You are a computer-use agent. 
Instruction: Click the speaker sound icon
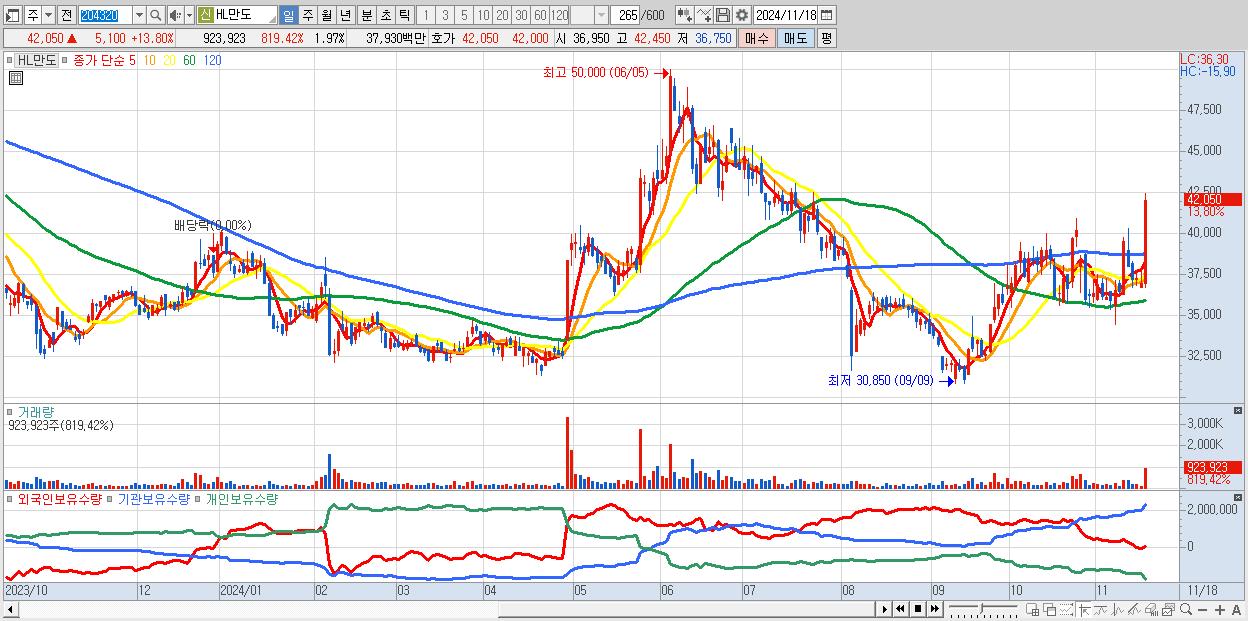click(x=175, y=15)
